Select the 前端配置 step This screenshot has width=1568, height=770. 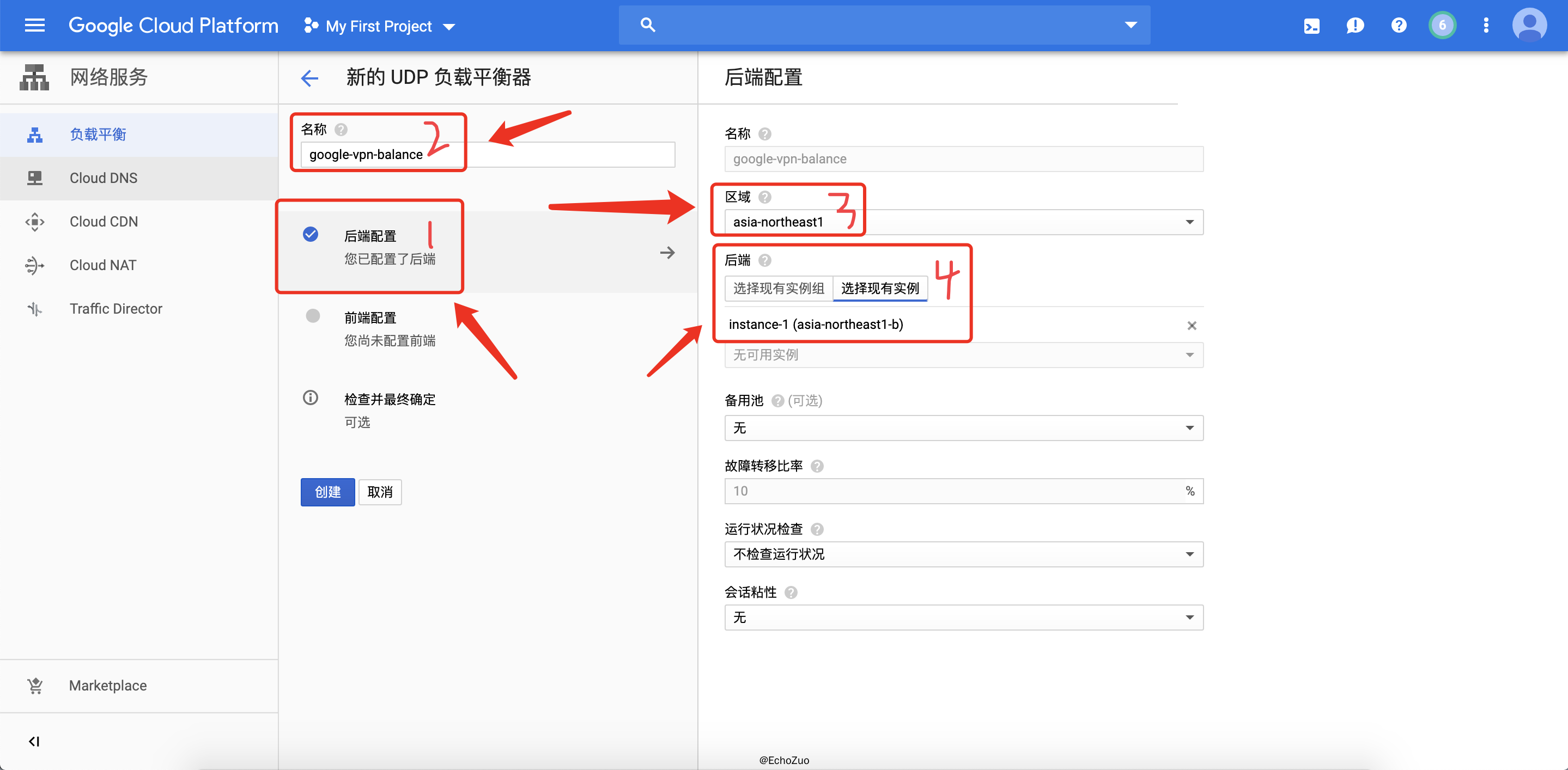pyautogui.click(x=487, y=329)
